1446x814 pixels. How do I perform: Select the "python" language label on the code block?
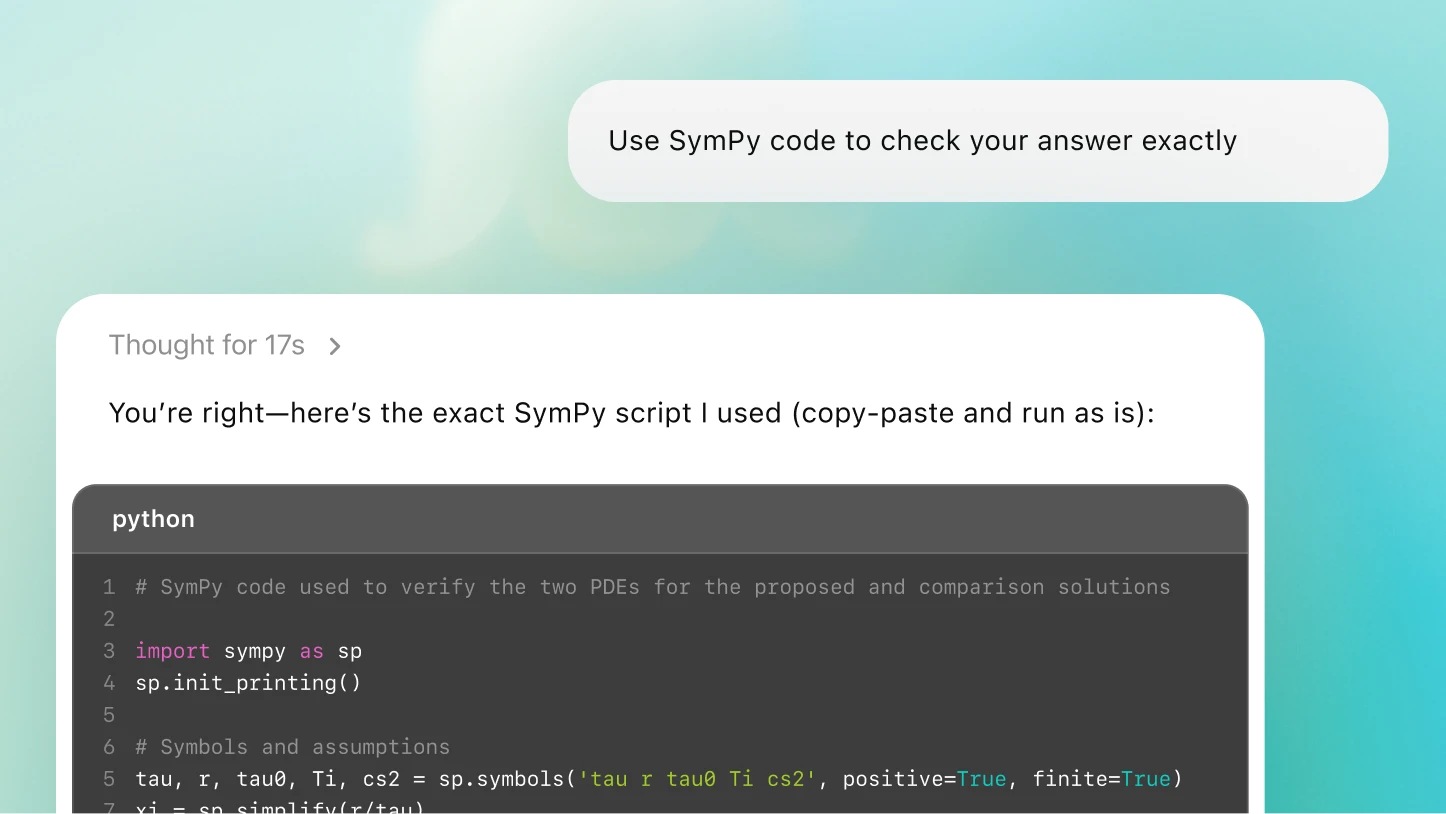tap(153, 519)
